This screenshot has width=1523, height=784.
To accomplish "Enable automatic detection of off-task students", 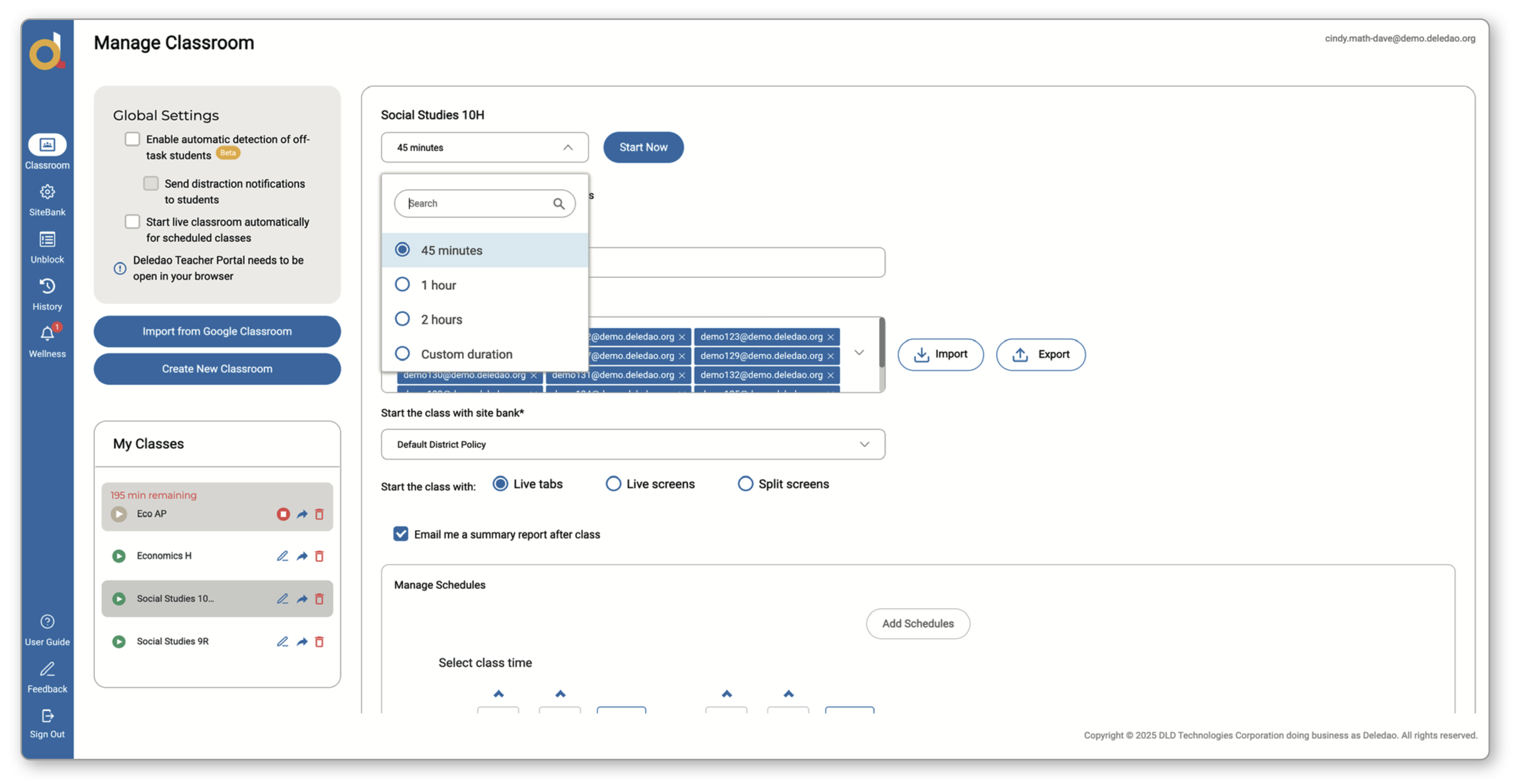I will (x=132, y=140).
